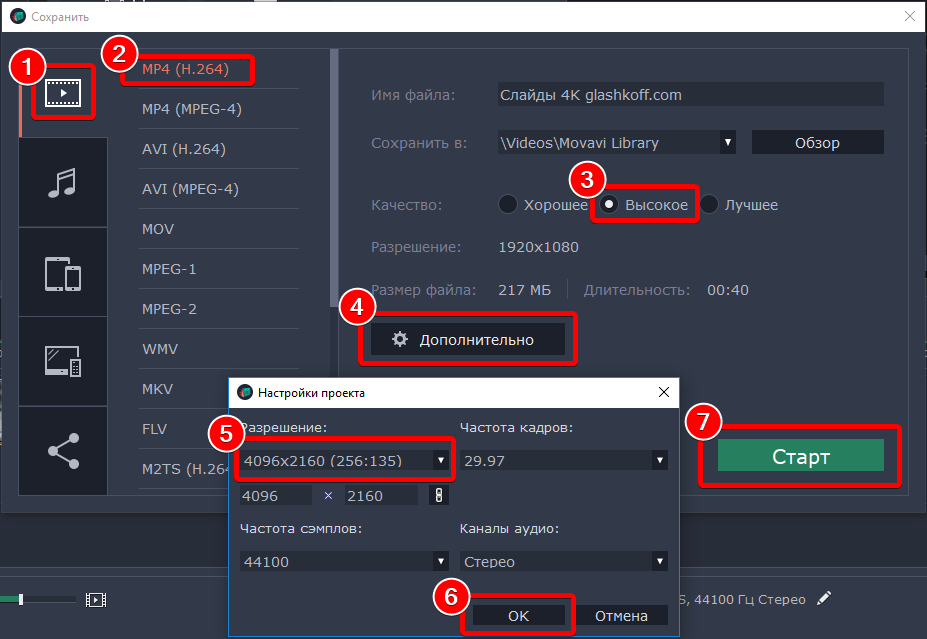927x639 pixels.
Task: Click the Имя файла text field
Action: [x=690, y=95]
